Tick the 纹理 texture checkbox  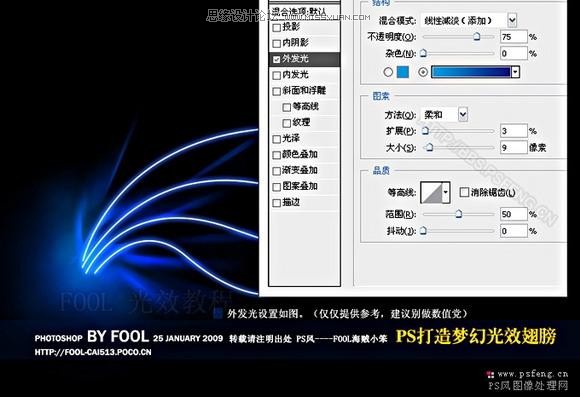(287, 123)
